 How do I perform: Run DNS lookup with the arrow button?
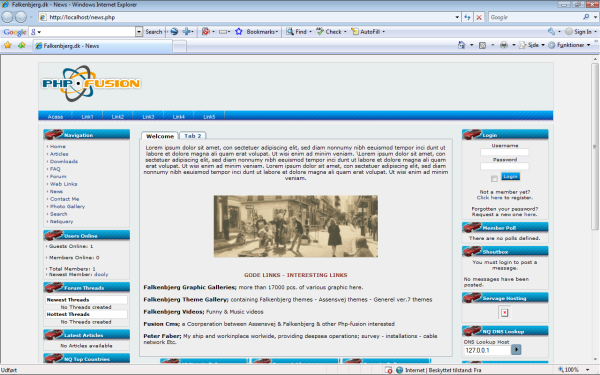pos(516,349)
